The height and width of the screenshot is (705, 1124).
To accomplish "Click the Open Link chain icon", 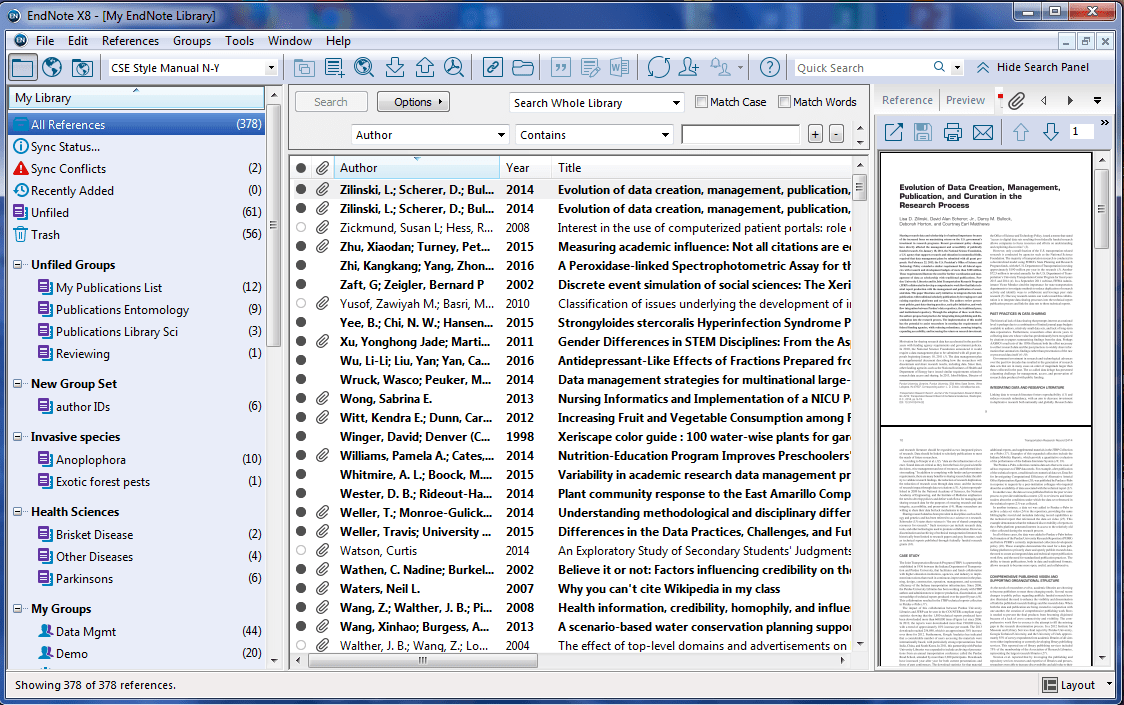I will [492, 68].
